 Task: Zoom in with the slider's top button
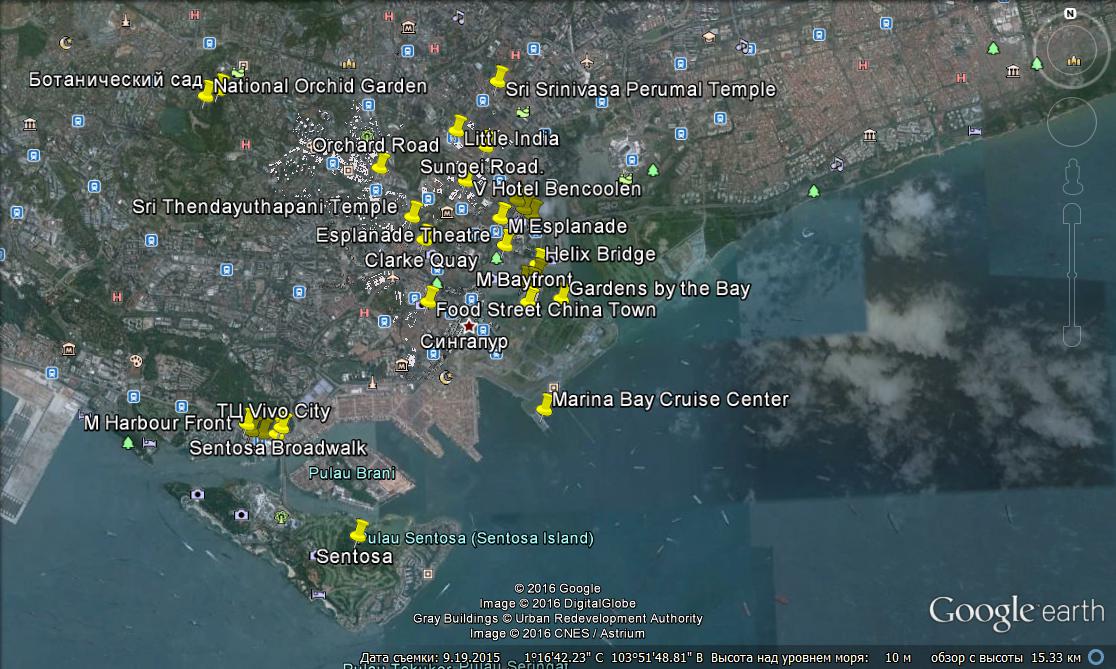1072,214
